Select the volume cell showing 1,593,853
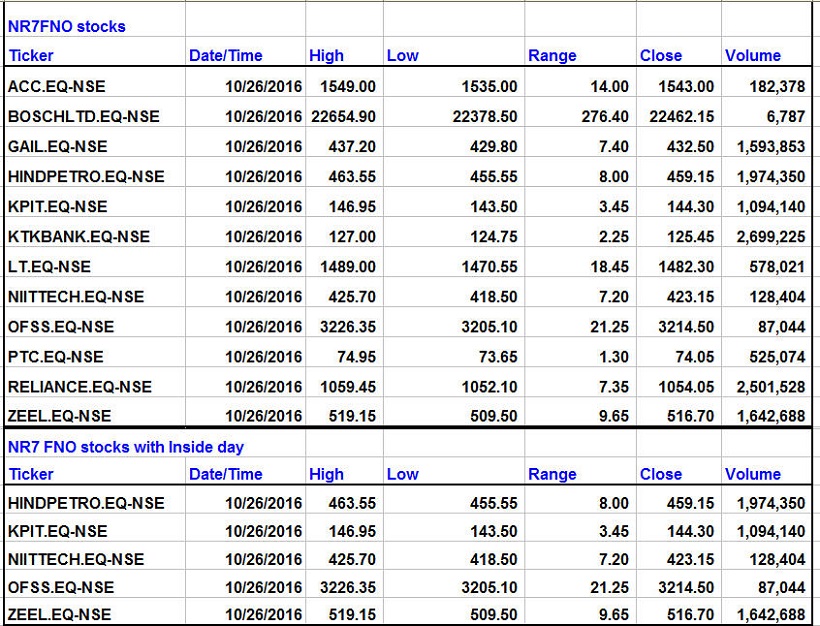Screen dimensions: 820x626 coord(771,147)
